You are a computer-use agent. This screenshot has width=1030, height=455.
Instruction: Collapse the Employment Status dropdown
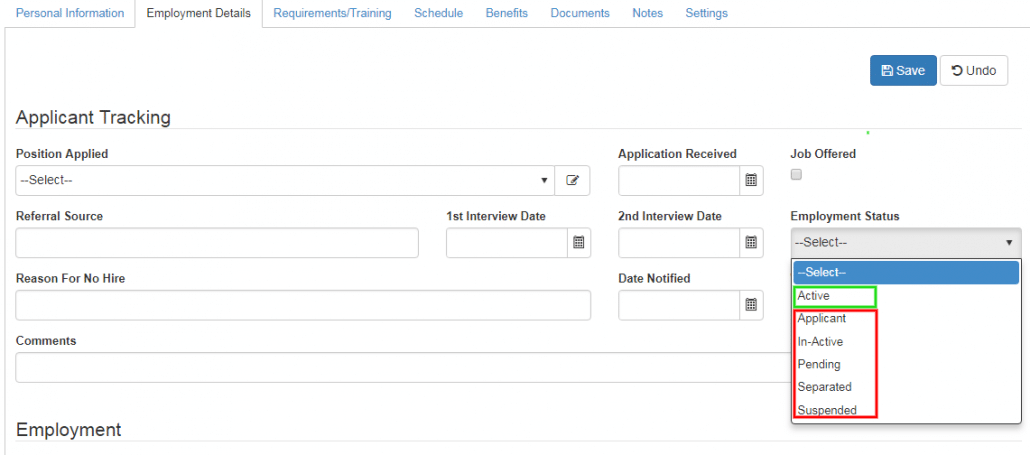tap(906, 242)
